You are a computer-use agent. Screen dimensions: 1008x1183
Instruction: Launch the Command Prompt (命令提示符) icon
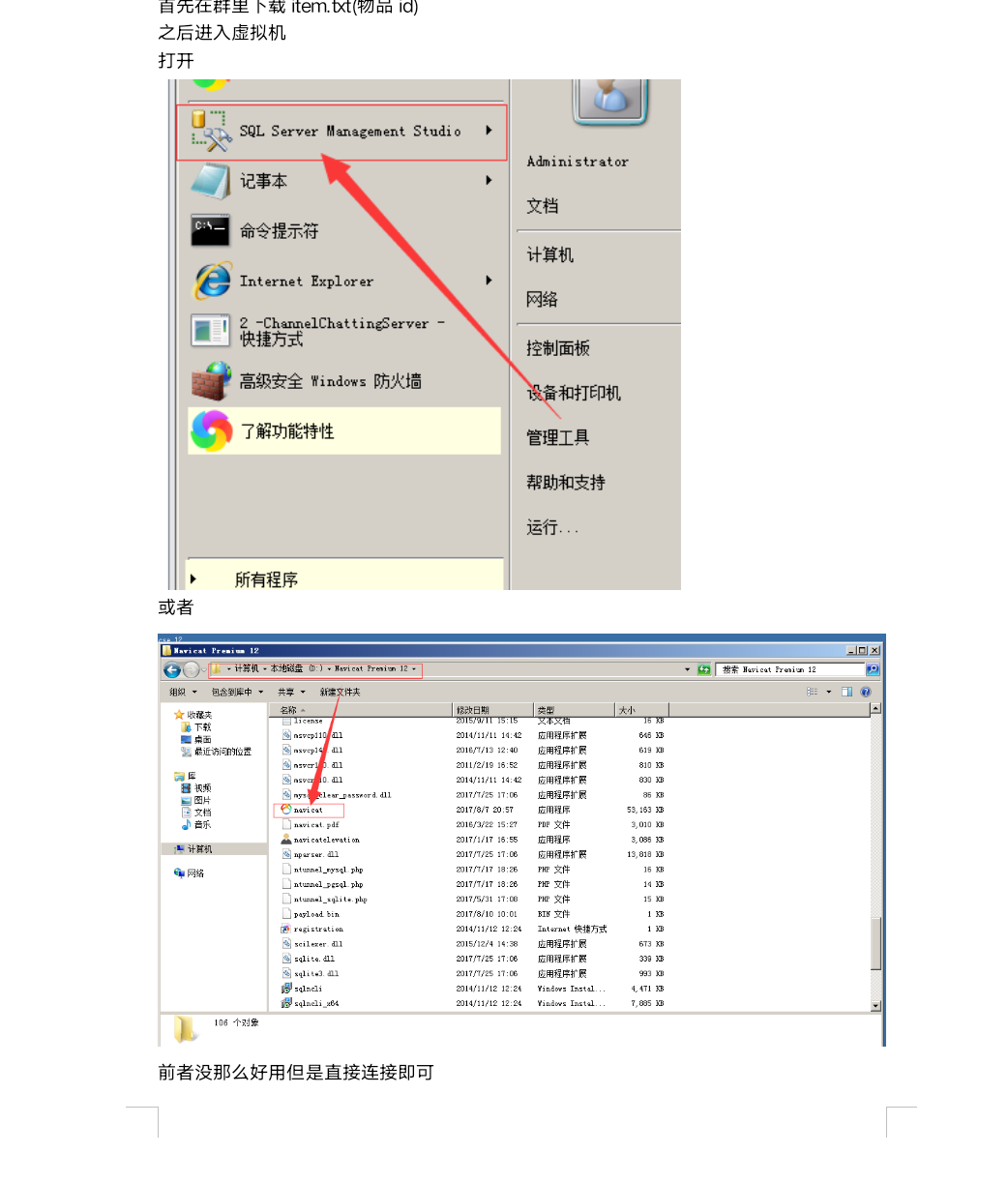coord(211,230)
